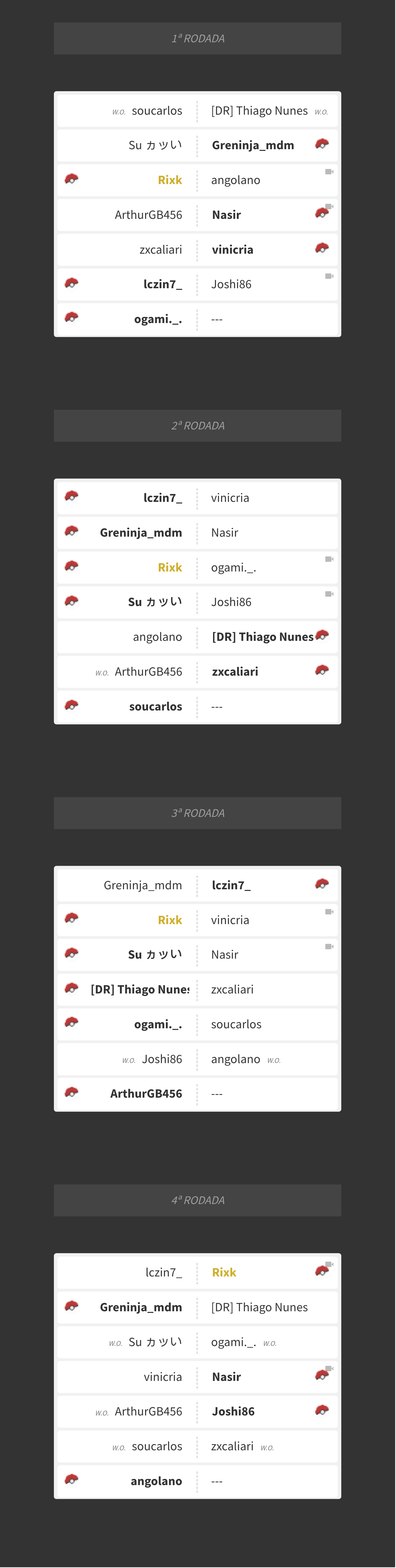Click the 4ª RODADA header
396x1568 pixels.
198,1200
